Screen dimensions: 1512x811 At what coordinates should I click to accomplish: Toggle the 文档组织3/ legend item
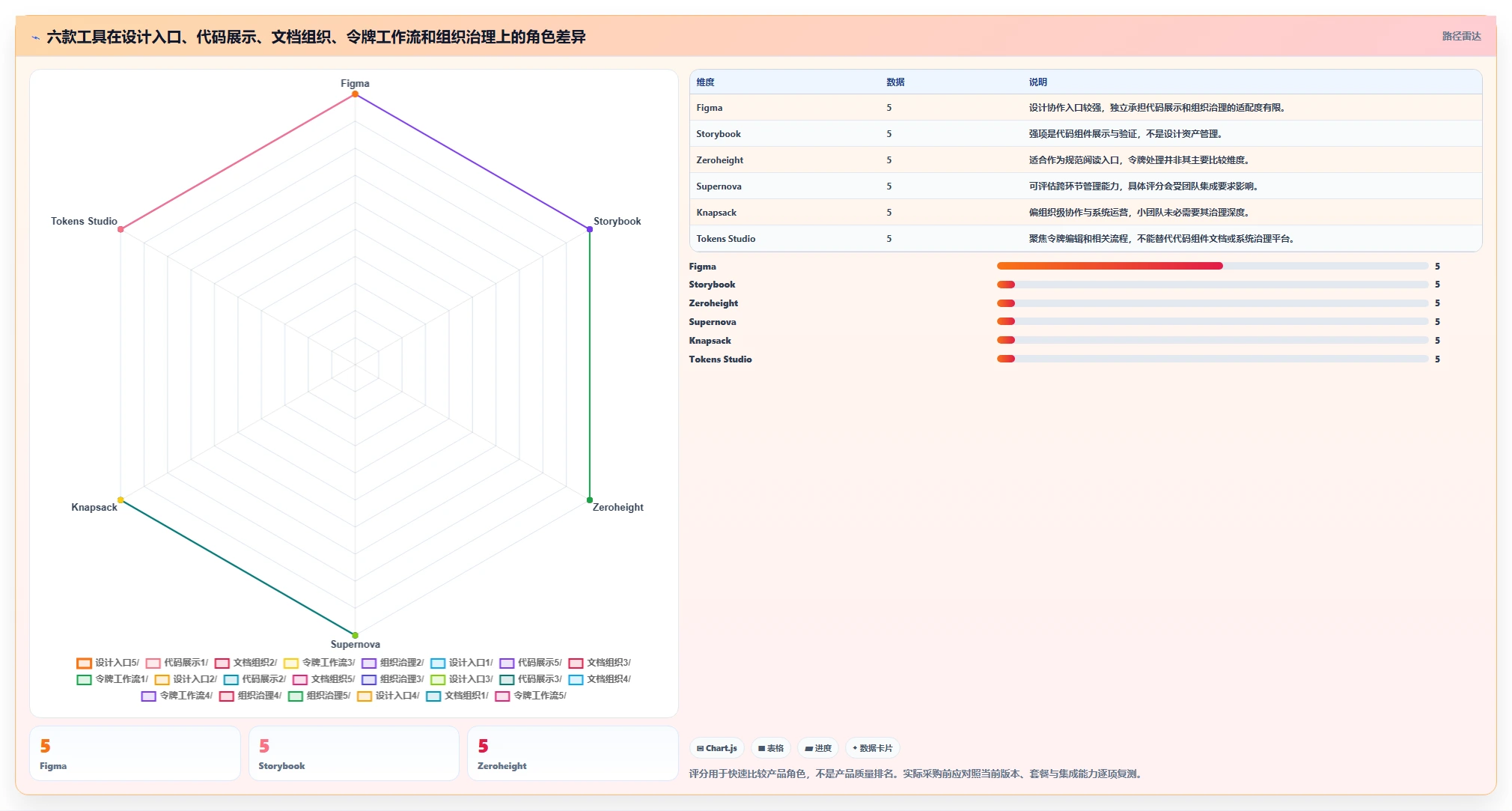click(x=600, y=663)
